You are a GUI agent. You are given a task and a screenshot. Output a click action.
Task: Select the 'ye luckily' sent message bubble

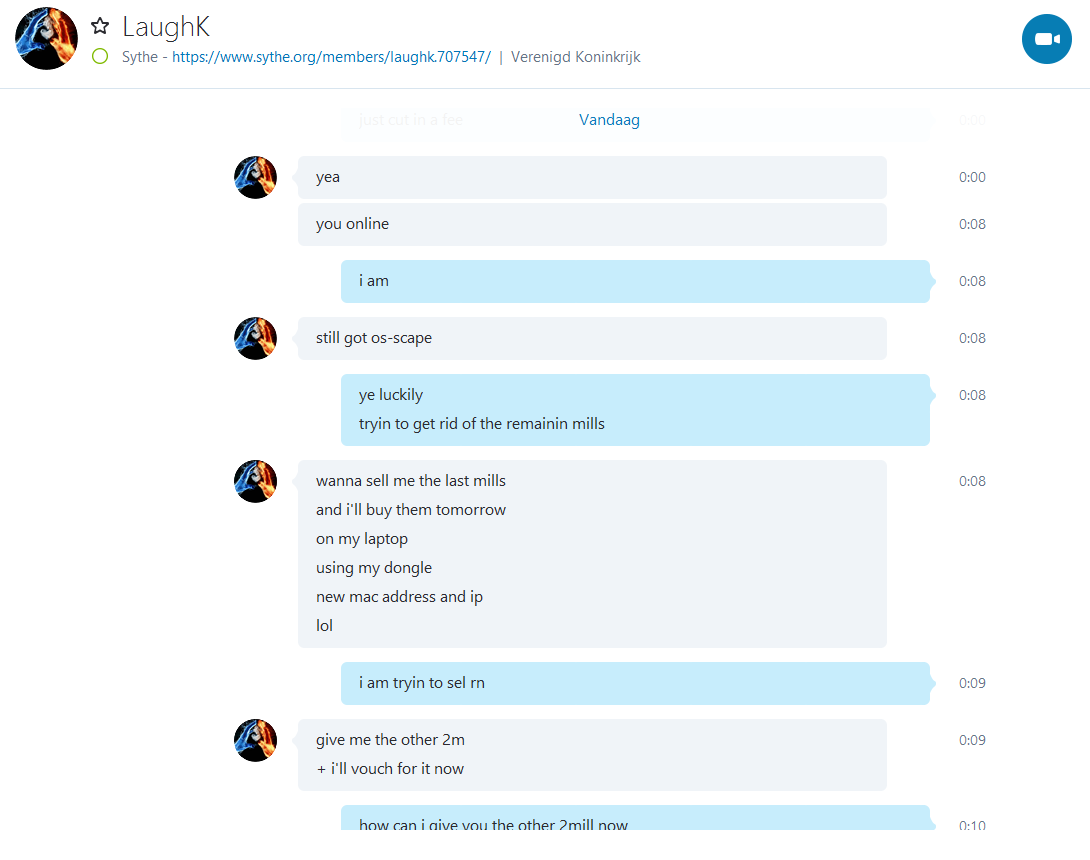coord(635,409)
